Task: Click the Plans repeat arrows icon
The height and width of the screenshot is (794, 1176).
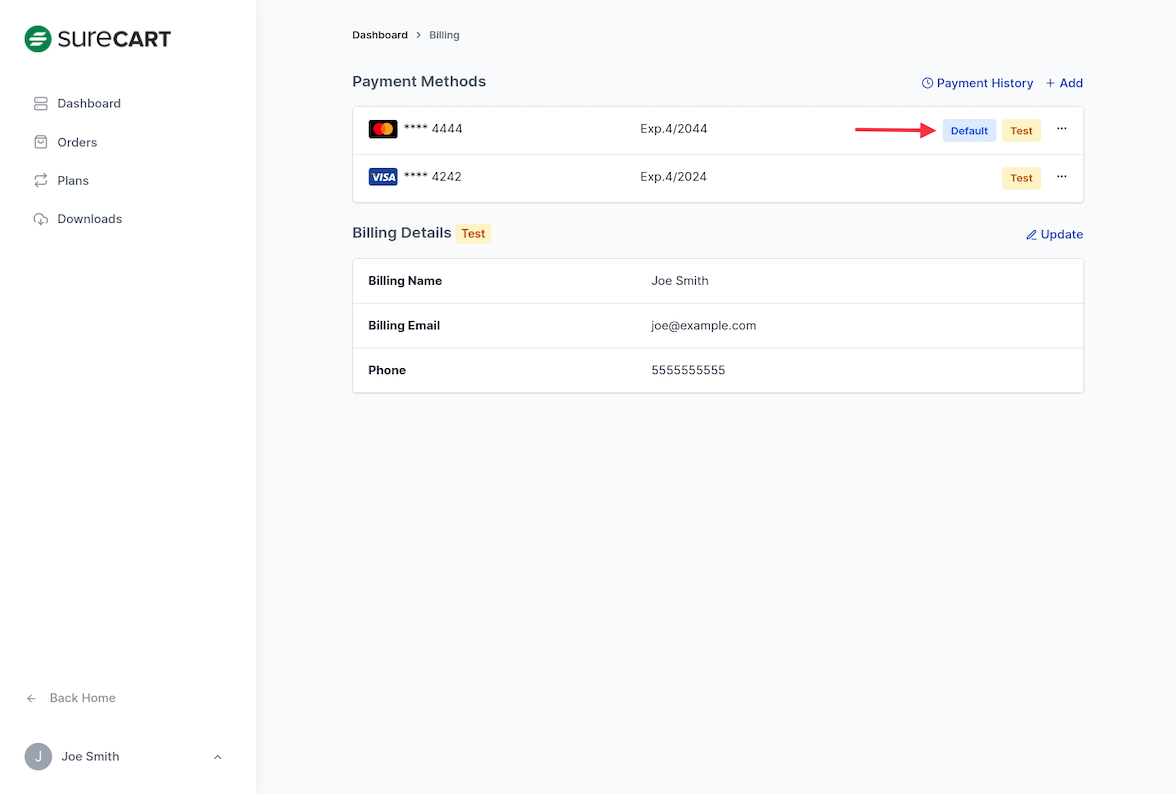Action: pyautogui.click(x=41, y=181)
